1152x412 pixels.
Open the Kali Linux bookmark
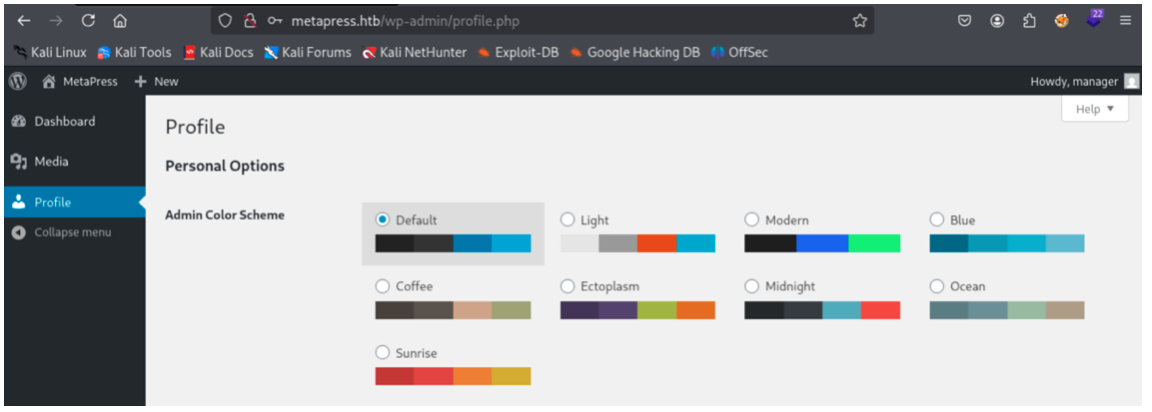(50, 52)
